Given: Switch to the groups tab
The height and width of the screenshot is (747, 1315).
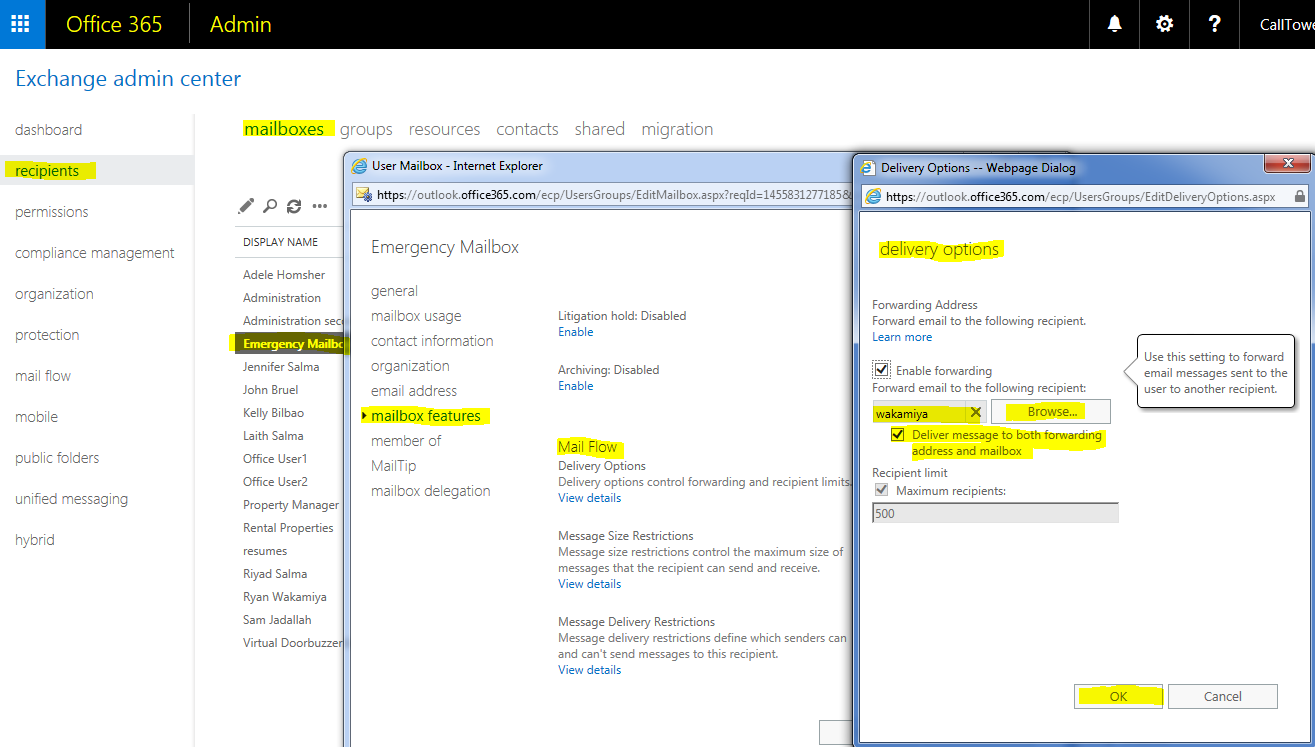Looking at the screenshot, I should tap(366, 129).
